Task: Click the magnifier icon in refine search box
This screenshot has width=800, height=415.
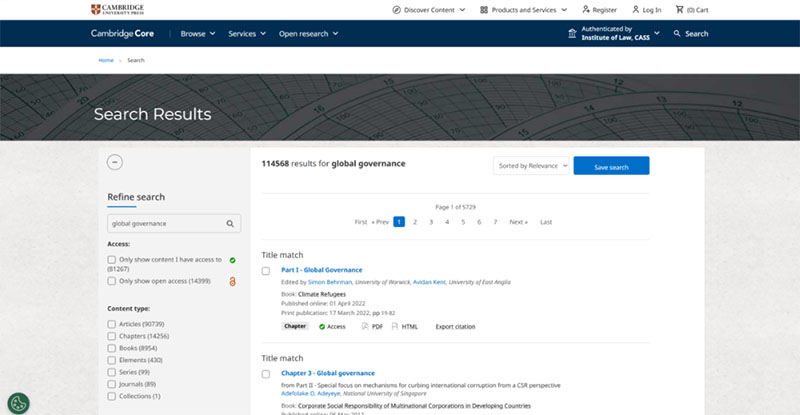Action: pos(230,224)
